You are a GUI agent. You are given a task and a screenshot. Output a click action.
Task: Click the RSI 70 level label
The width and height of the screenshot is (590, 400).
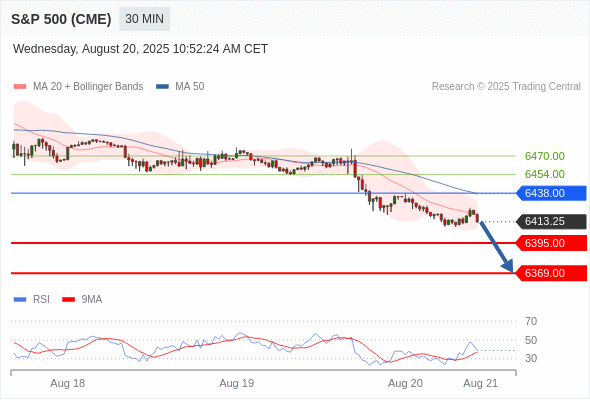coord(531,321)
